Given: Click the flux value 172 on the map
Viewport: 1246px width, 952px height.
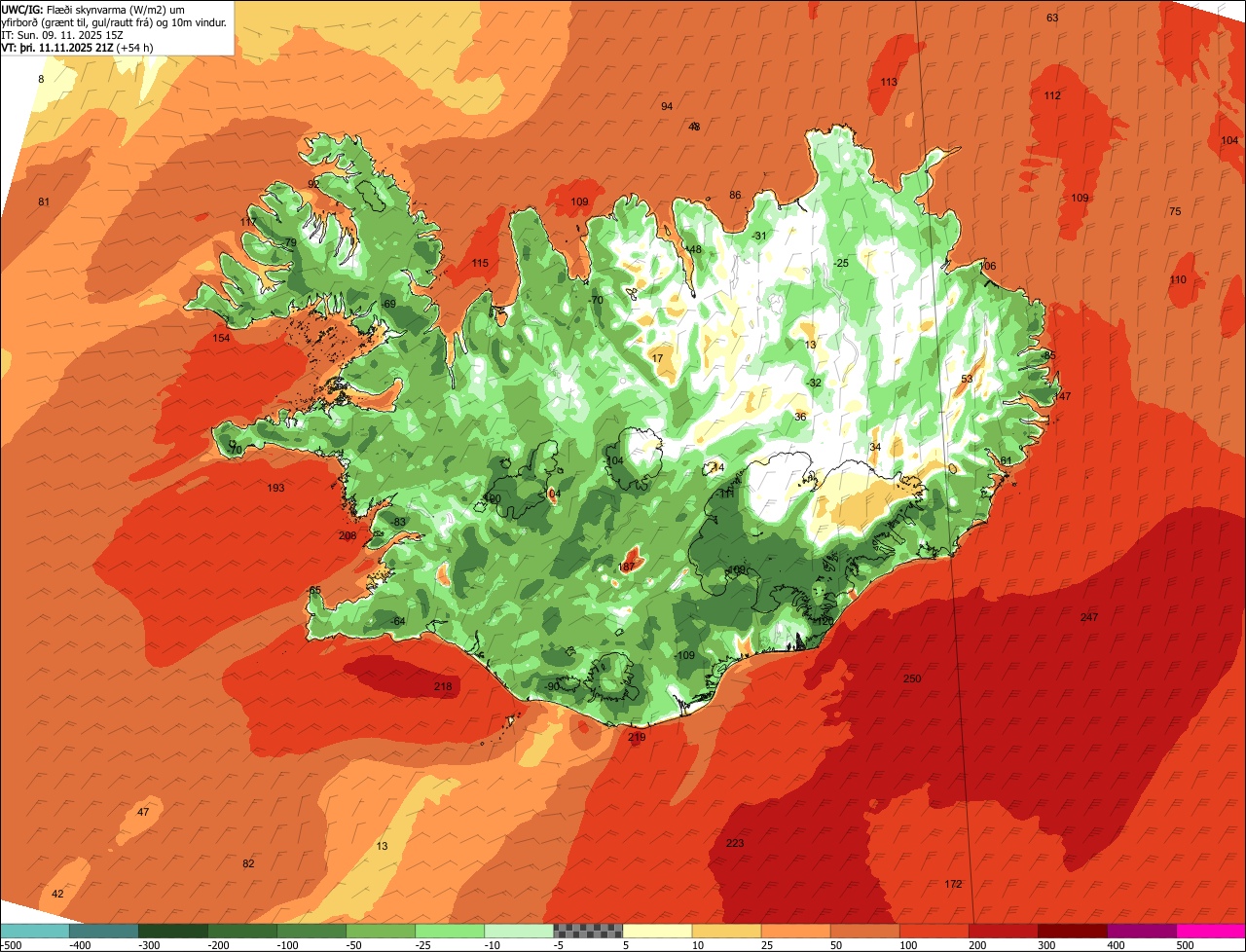Looking at the screenshot, I should [953, 884].
